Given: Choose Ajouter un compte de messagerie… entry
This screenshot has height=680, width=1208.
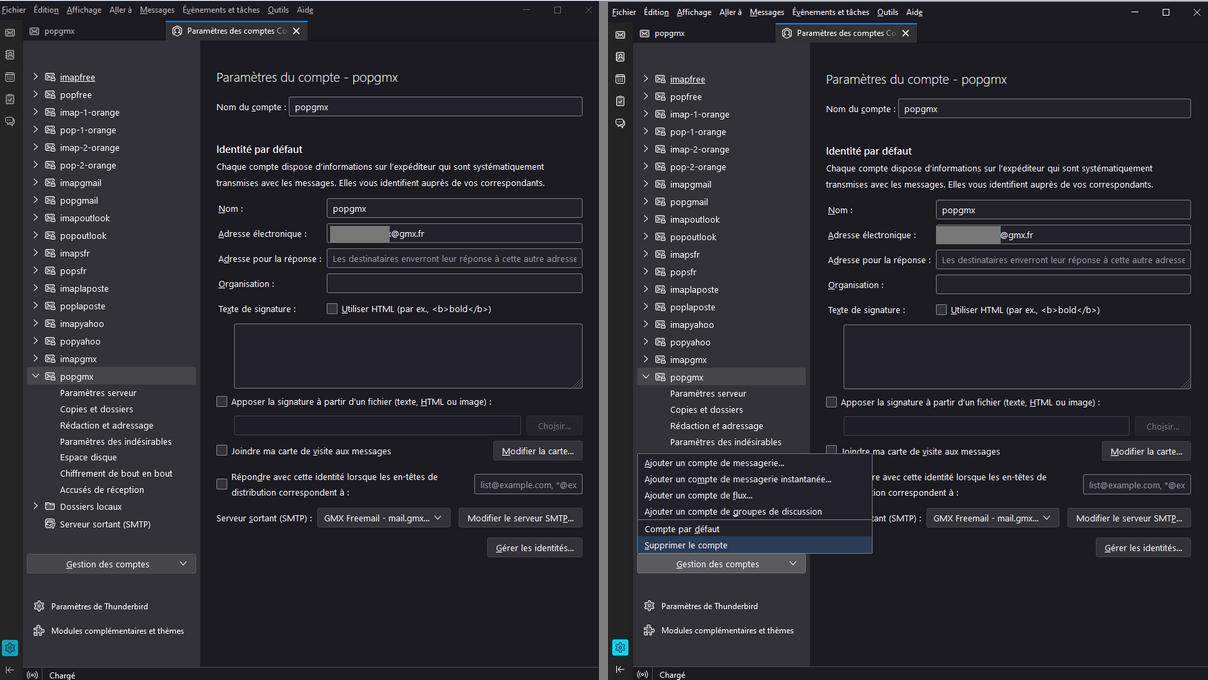Looking at the screenshot, I should [x=754, y=463].
